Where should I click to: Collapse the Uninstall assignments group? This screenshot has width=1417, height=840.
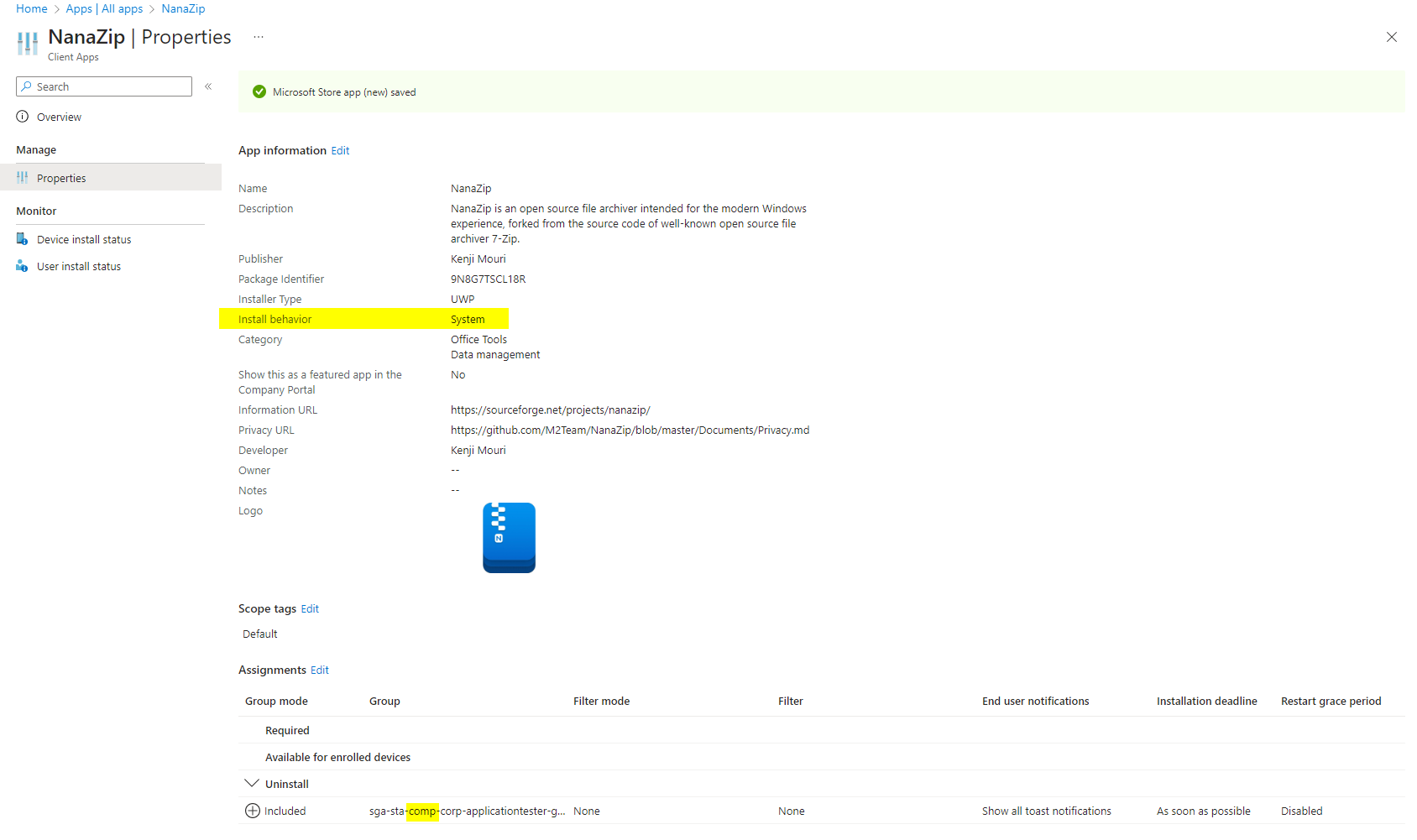[x=251, y=783]
